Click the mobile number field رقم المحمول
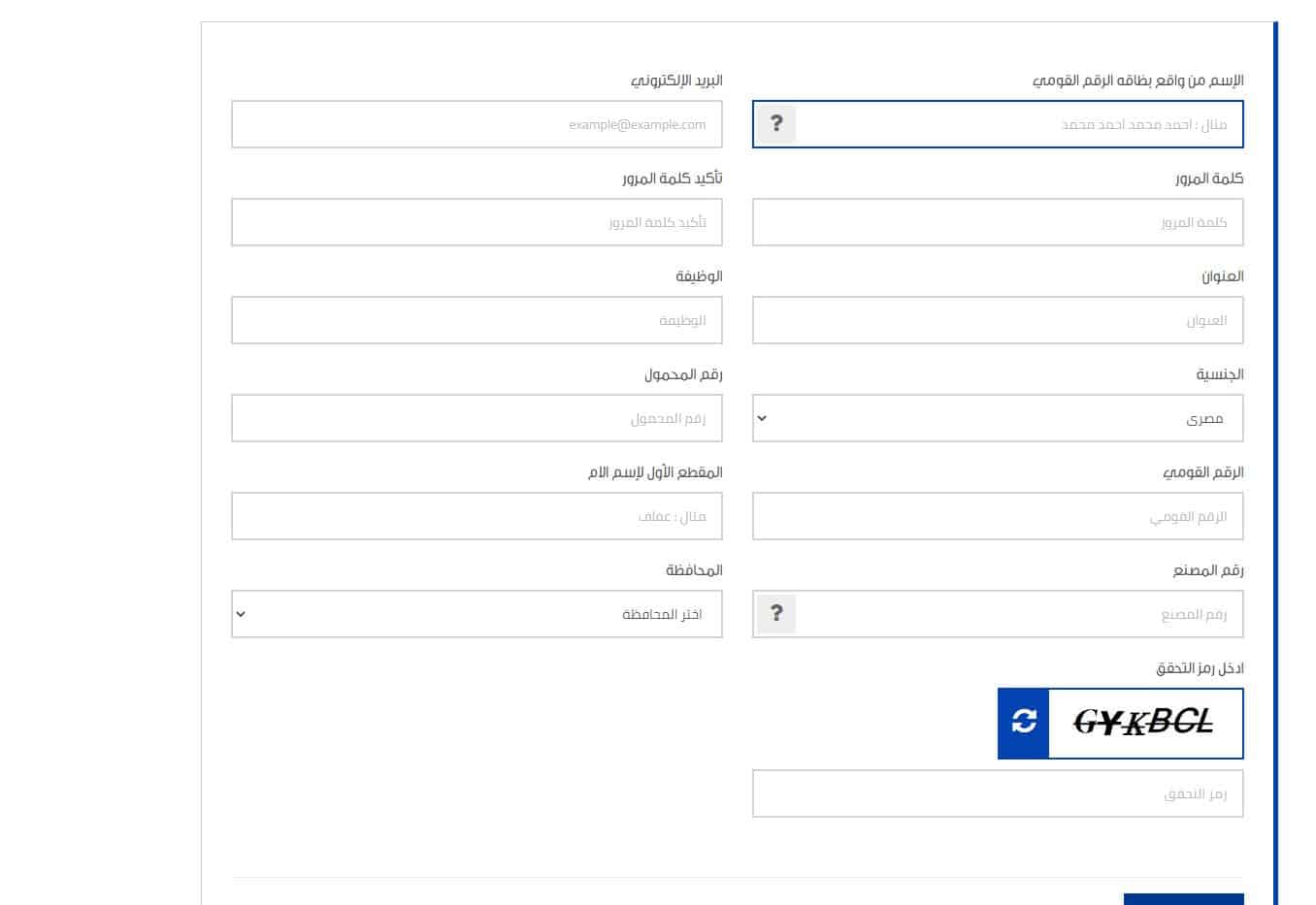Screen dimensions: 1316x905 pos(477,418)
